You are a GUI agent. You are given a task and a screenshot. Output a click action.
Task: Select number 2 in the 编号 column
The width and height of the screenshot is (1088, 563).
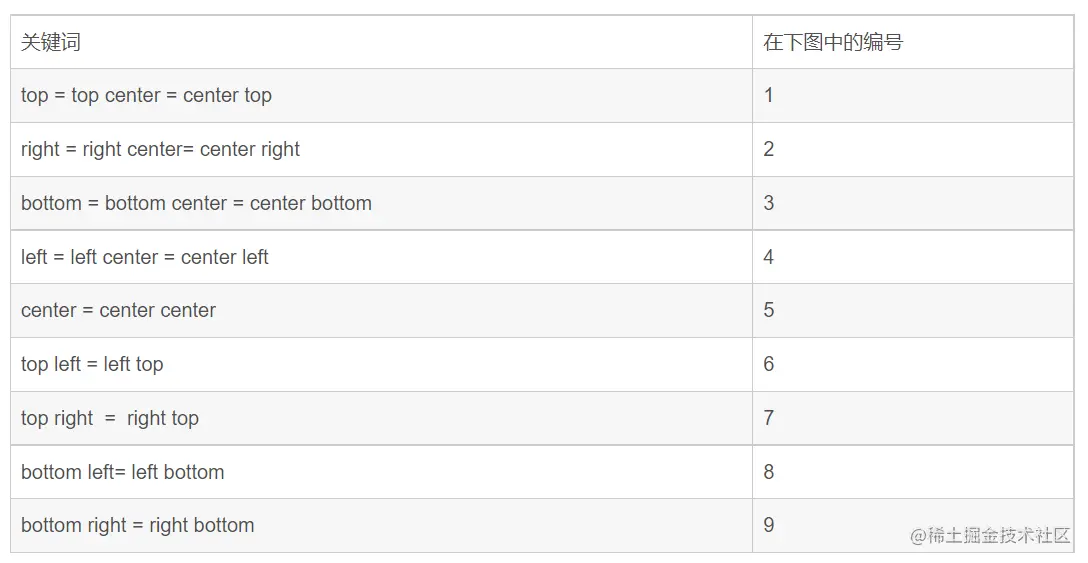pyautogui.click(x=768, y=150)
